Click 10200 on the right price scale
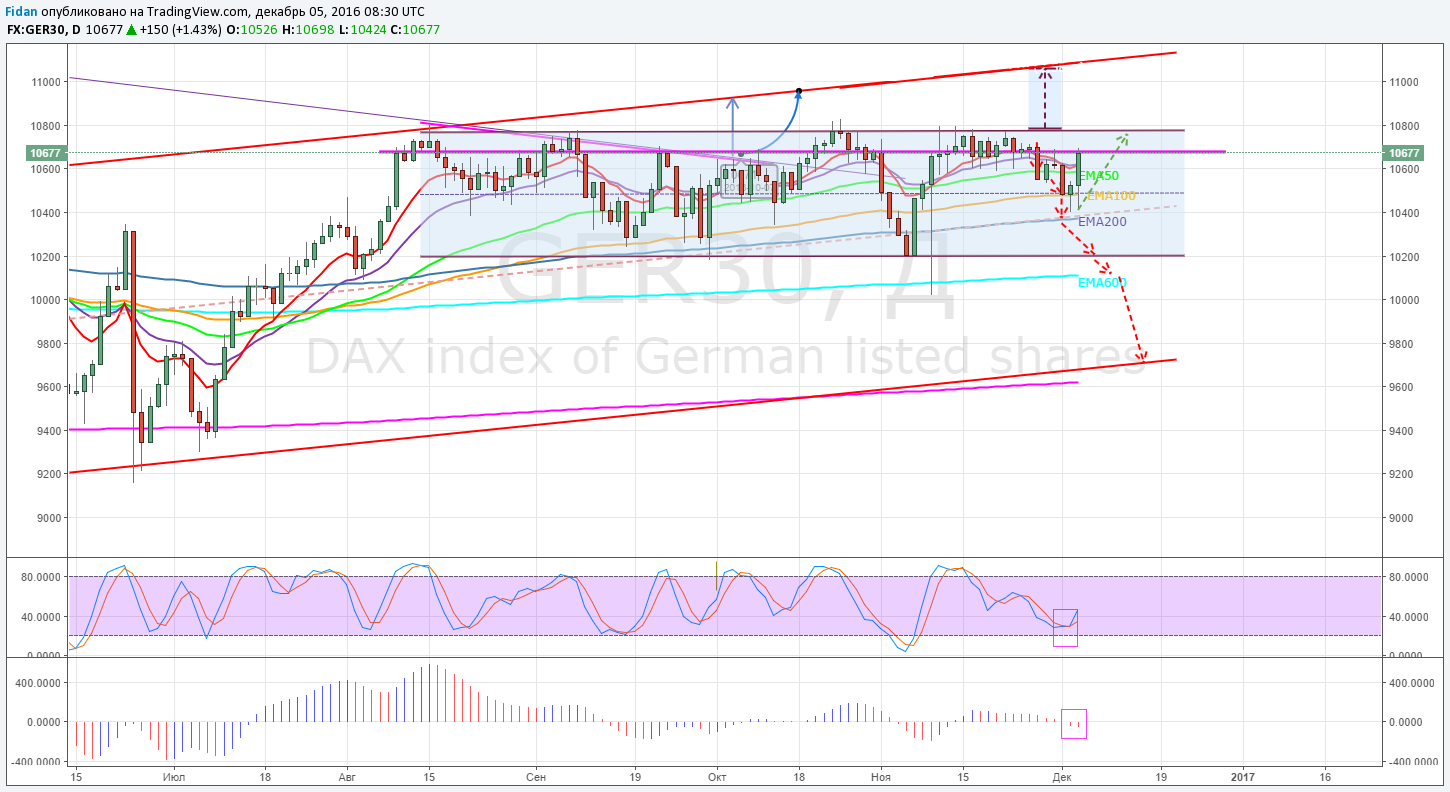 coord(1403,257)
